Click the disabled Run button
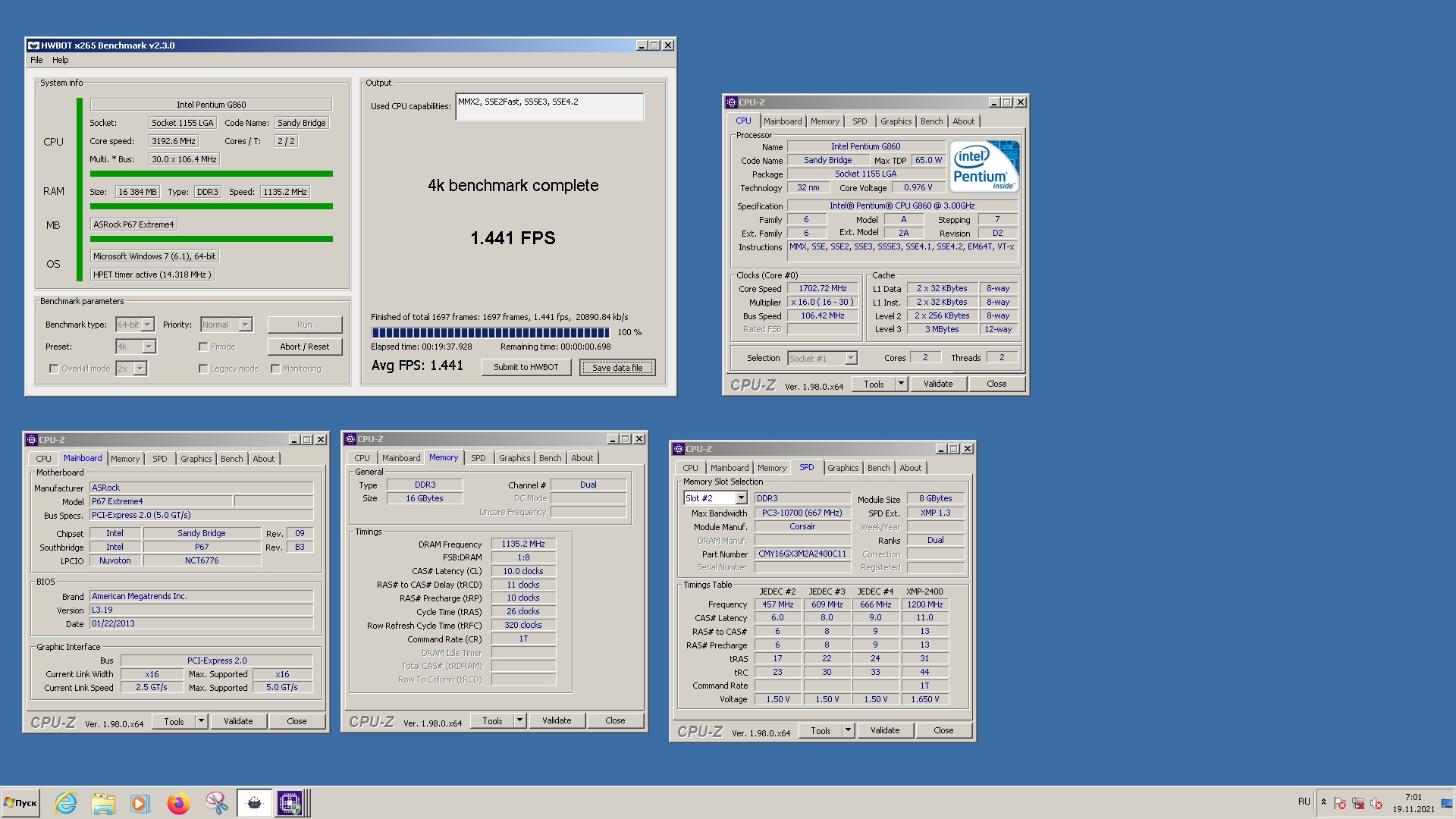Viewport: 1456px width, 819px height. tap(305, 325)
